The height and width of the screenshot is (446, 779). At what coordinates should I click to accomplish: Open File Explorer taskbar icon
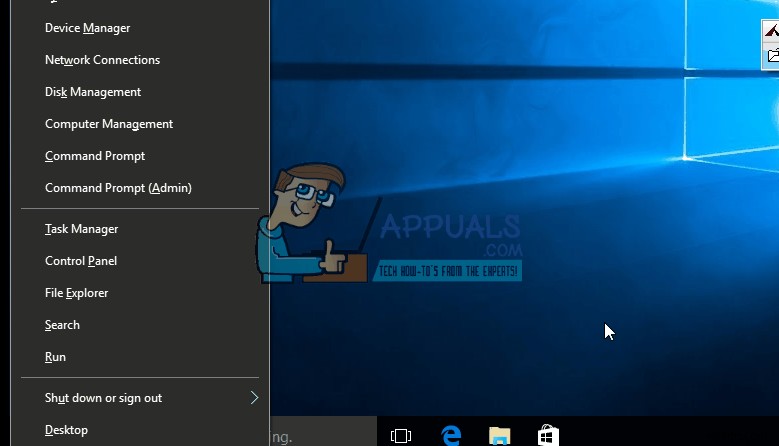499,436
